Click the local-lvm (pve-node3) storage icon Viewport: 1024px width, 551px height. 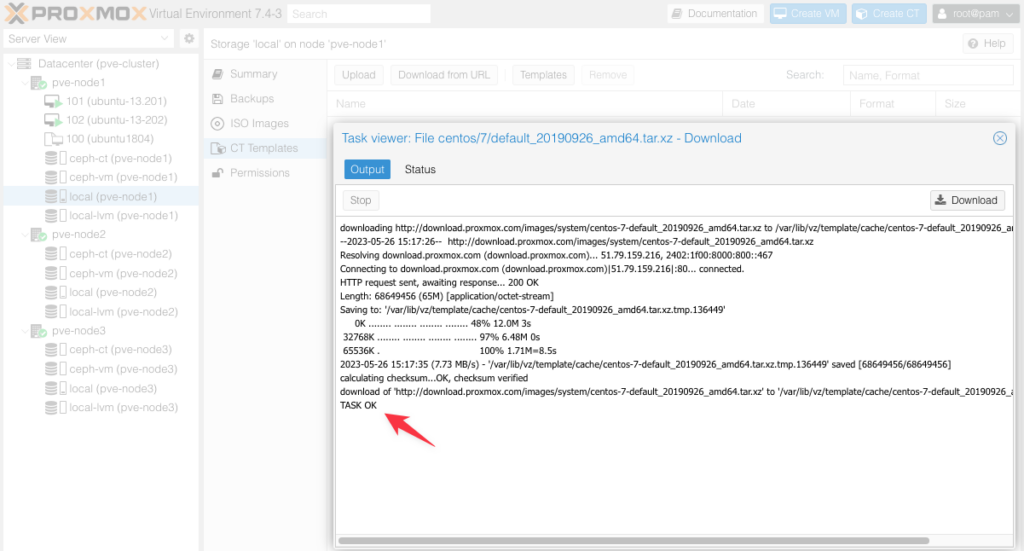click(x=56, y=408)
